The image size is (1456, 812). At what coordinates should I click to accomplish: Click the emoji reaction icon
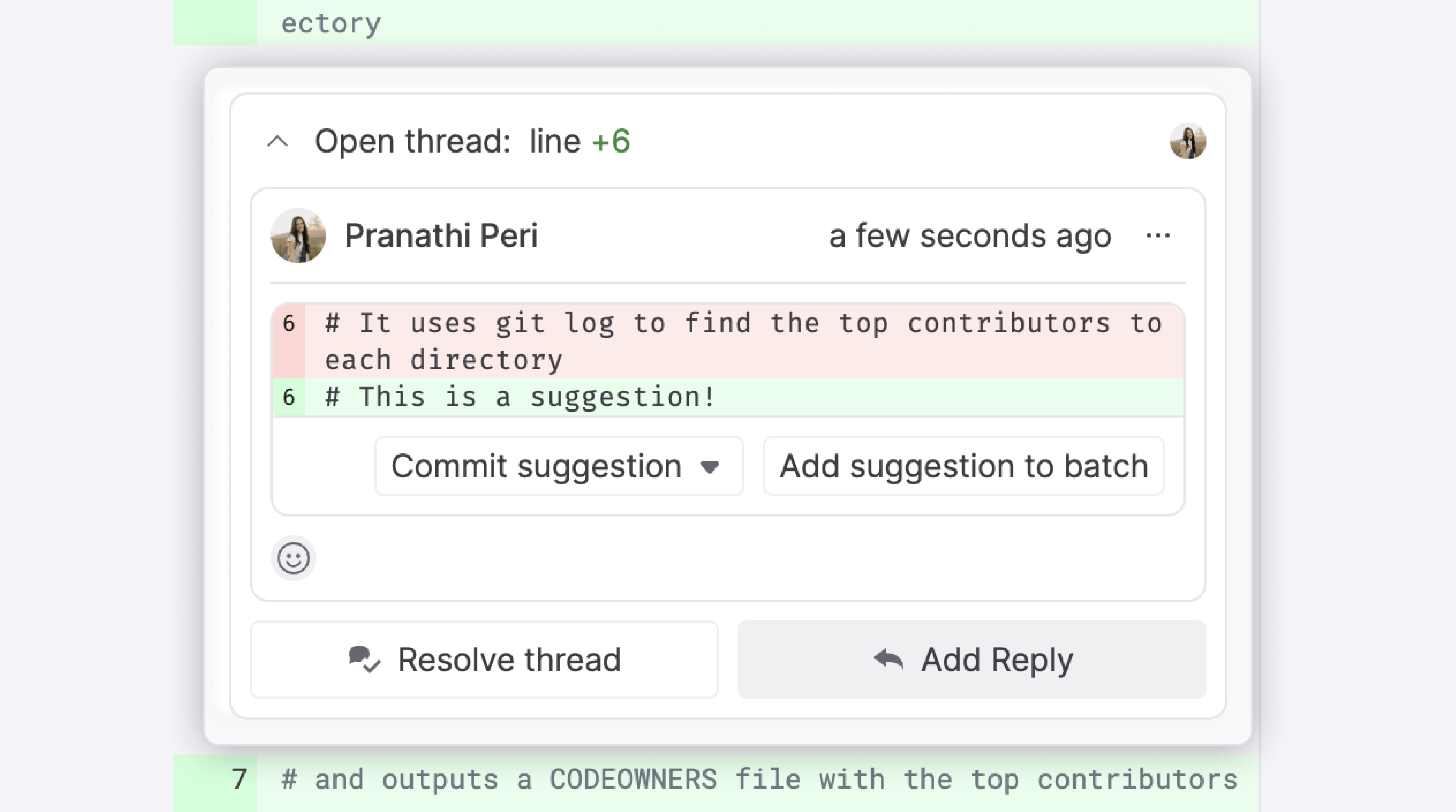click(x=293, y=558)
